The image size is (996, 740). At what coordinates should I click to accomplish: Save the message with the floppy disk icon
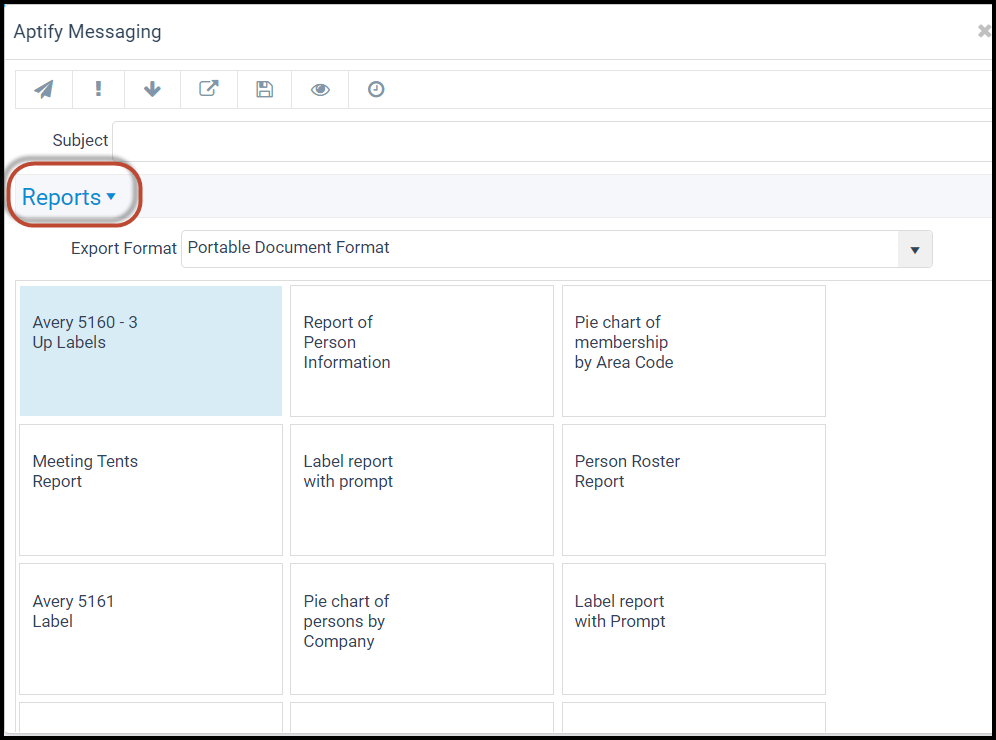[264, 90]
